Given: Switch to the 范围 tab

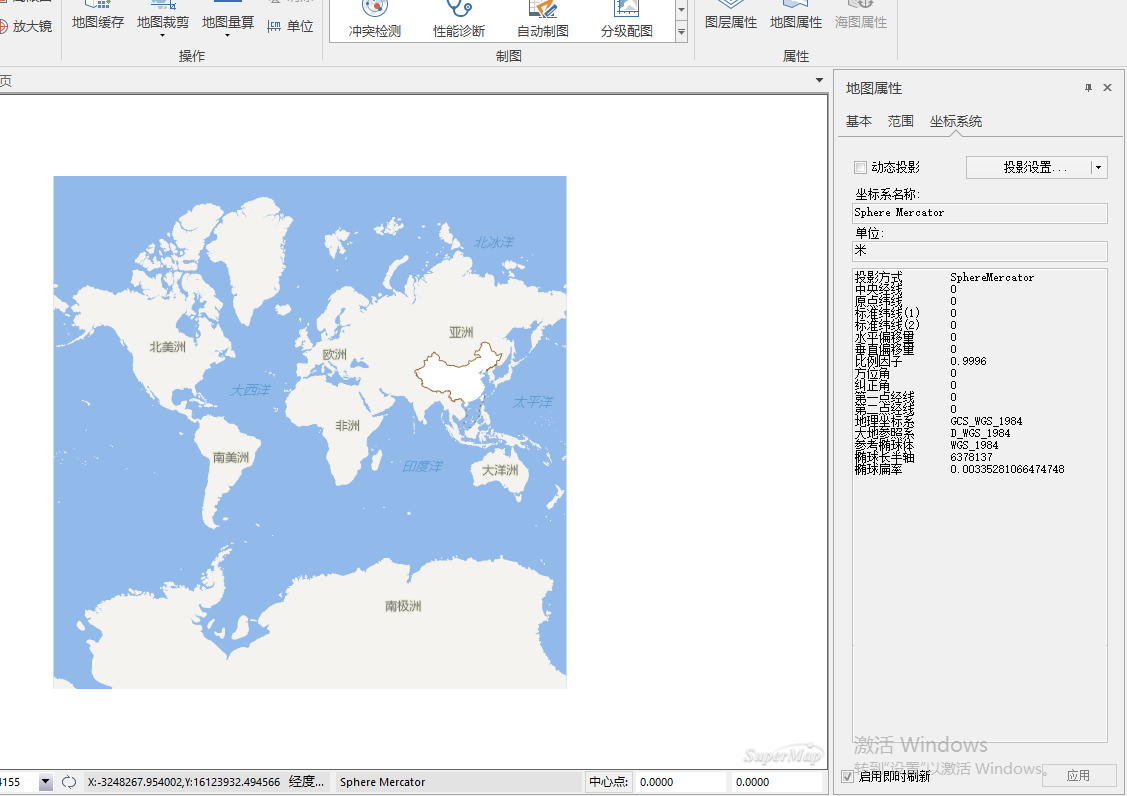Looking at the screenshot, I should click(901, 122).
